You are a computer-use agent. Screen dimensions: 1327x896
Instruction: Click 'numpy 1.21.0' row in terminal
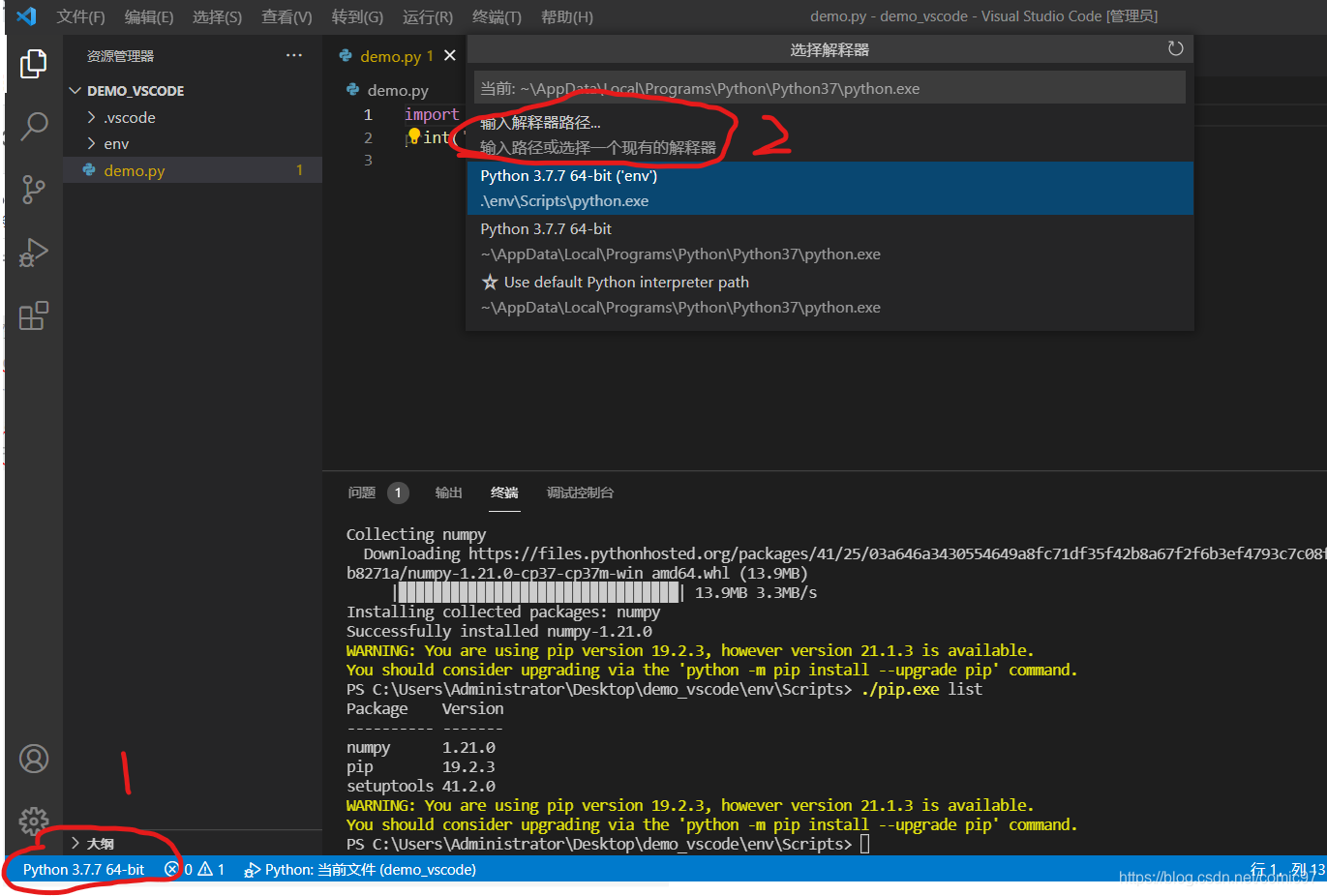tap(421, 747)
